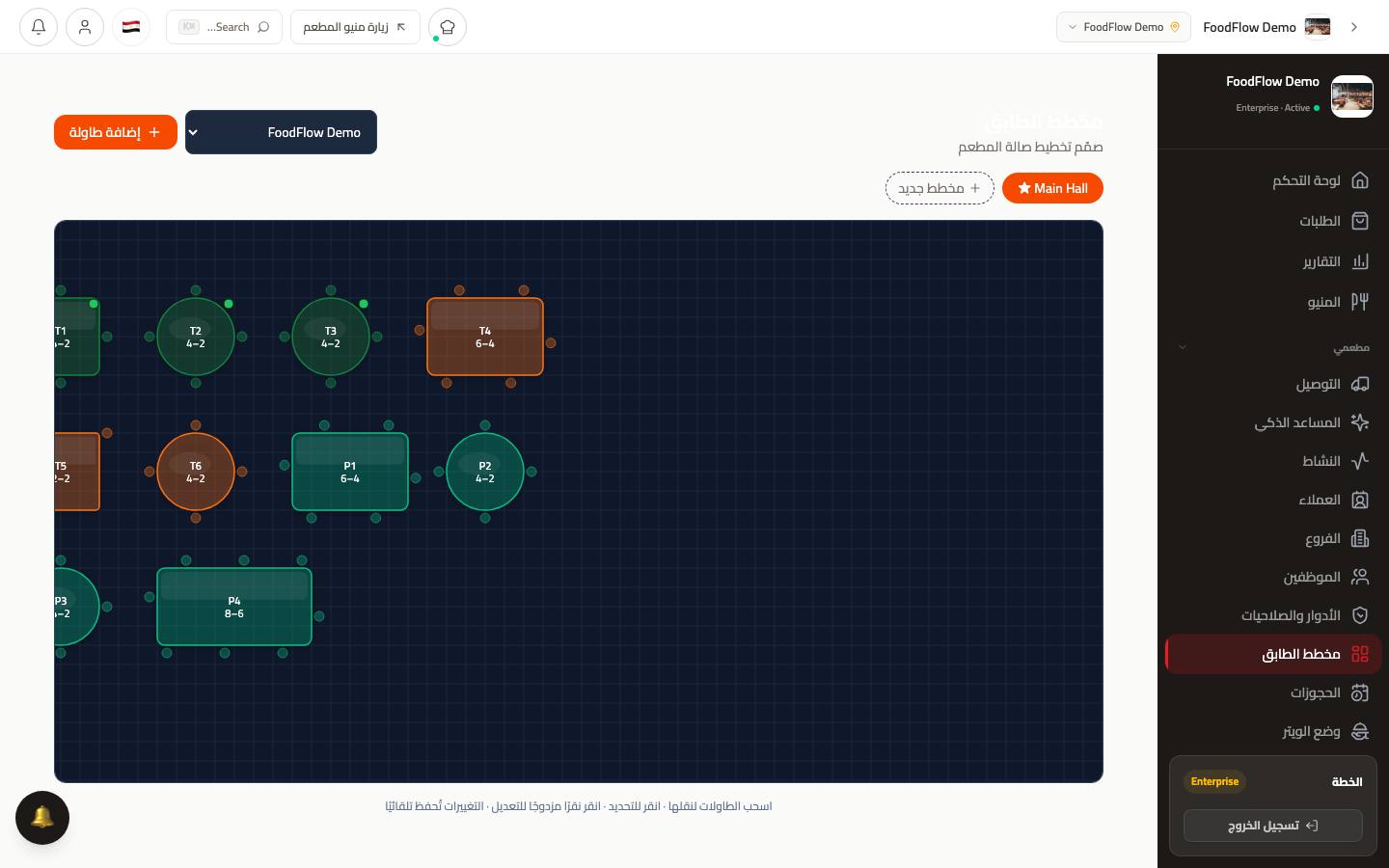Click the floating yellow bell button
The height and width of the screenshot is (868, 1389).
click(42, 818)
